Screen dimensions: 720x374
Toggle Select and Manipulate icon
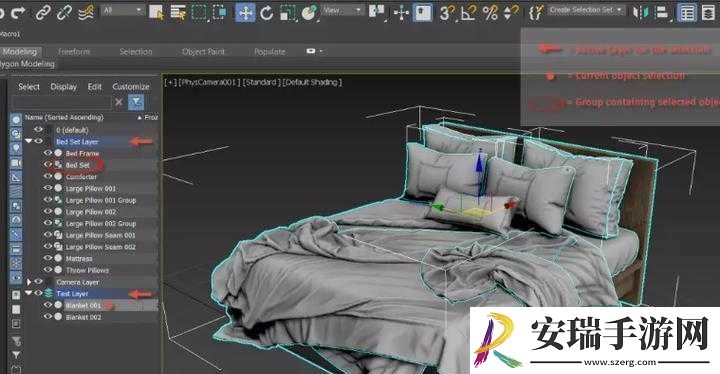[401, 12]
